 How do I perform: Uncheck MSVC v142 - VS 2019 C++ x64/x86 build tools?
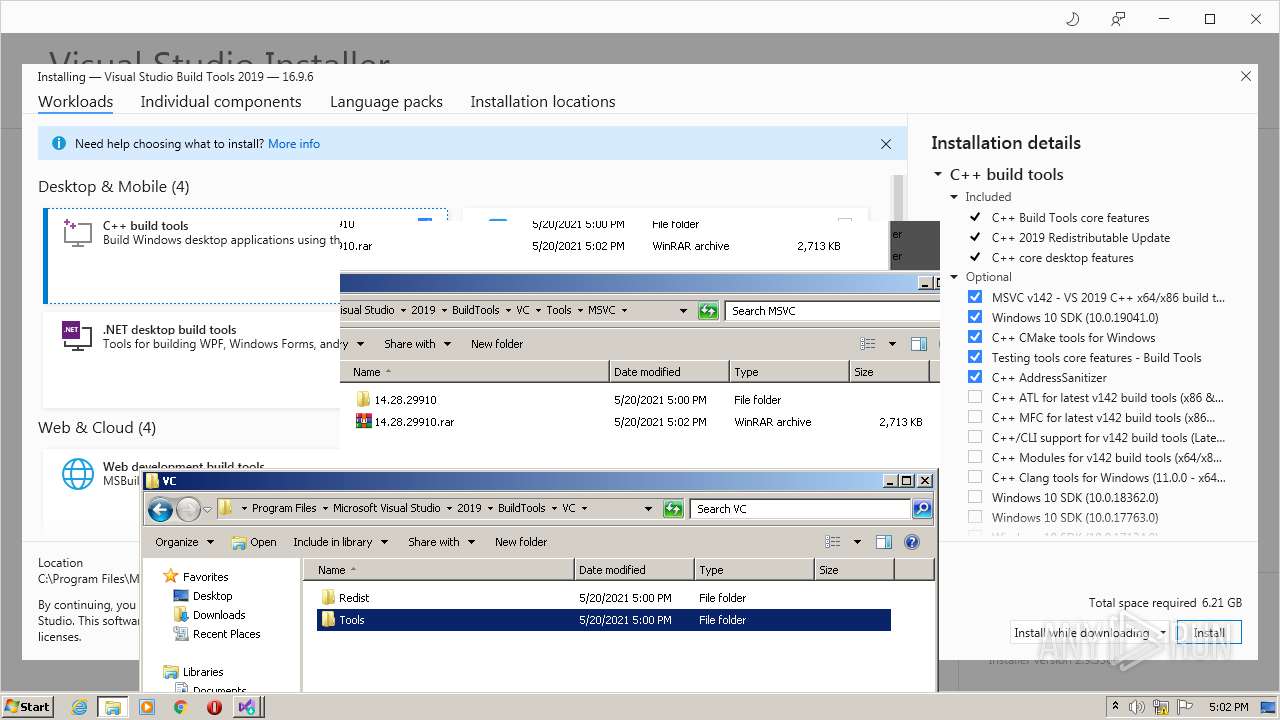click(975, 297)
